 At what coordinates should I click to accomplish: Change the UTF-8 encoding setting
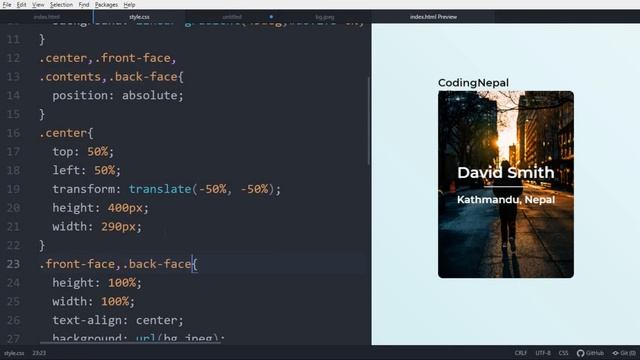tap(543, 353)
